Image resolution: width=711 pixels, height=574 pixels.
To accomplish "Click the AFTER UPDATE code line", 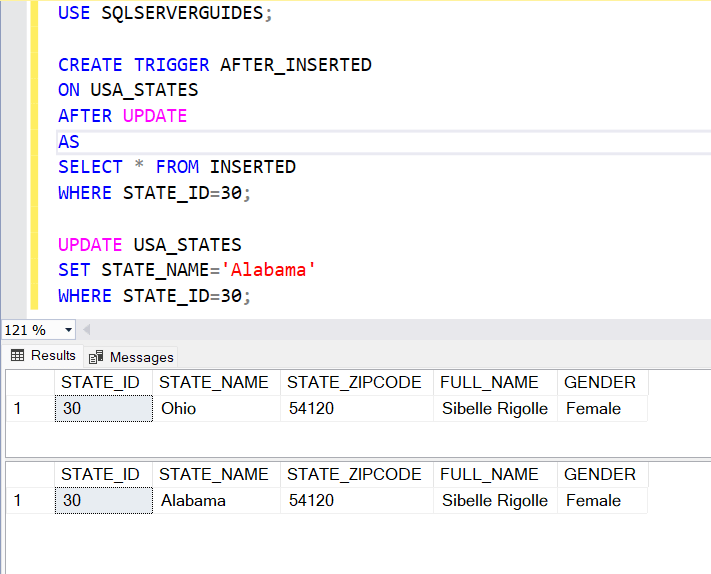I will coord(122,116).
